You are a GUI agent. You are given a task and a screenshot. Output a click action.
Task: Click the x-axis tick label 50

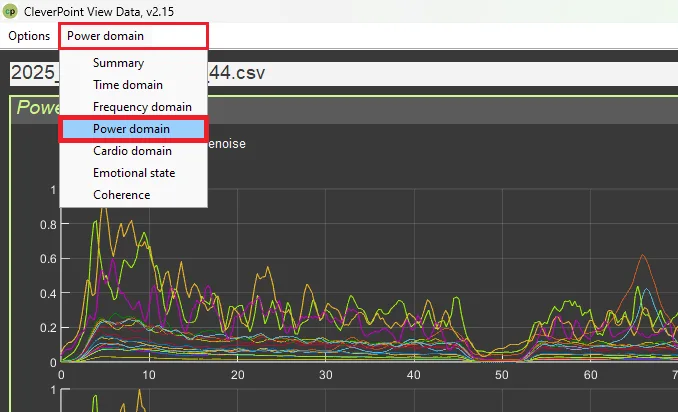[502, 375]
